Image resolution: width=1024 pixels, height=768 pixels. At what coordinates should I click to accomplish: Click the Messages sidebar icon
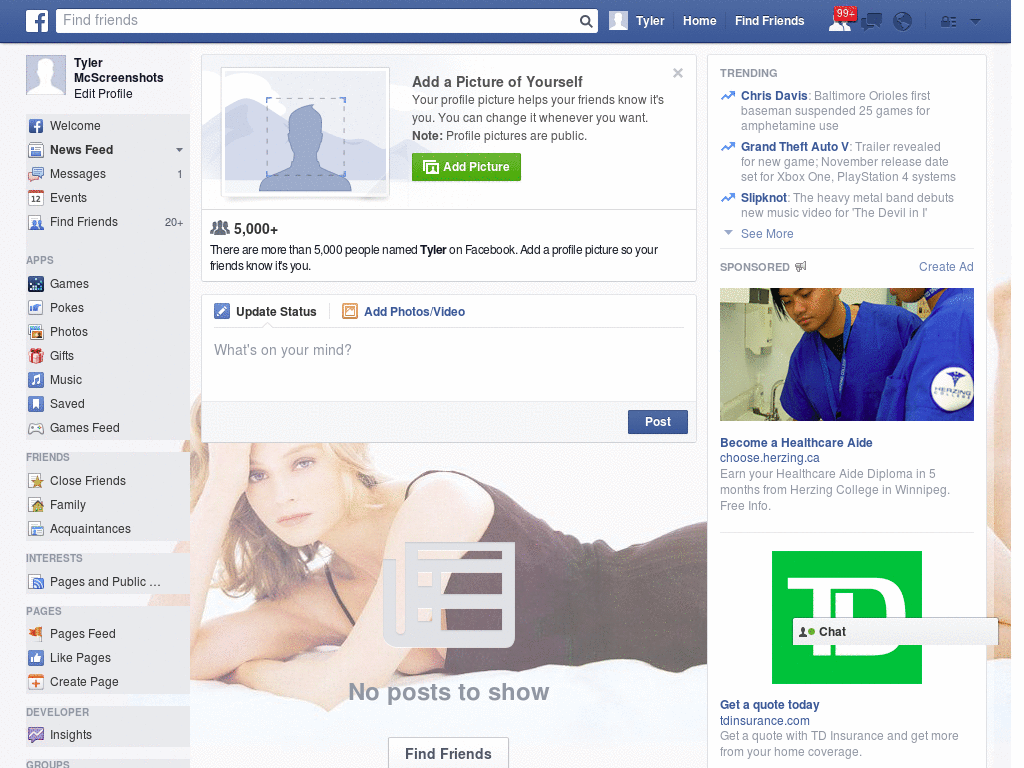click(x=36, y=174)
